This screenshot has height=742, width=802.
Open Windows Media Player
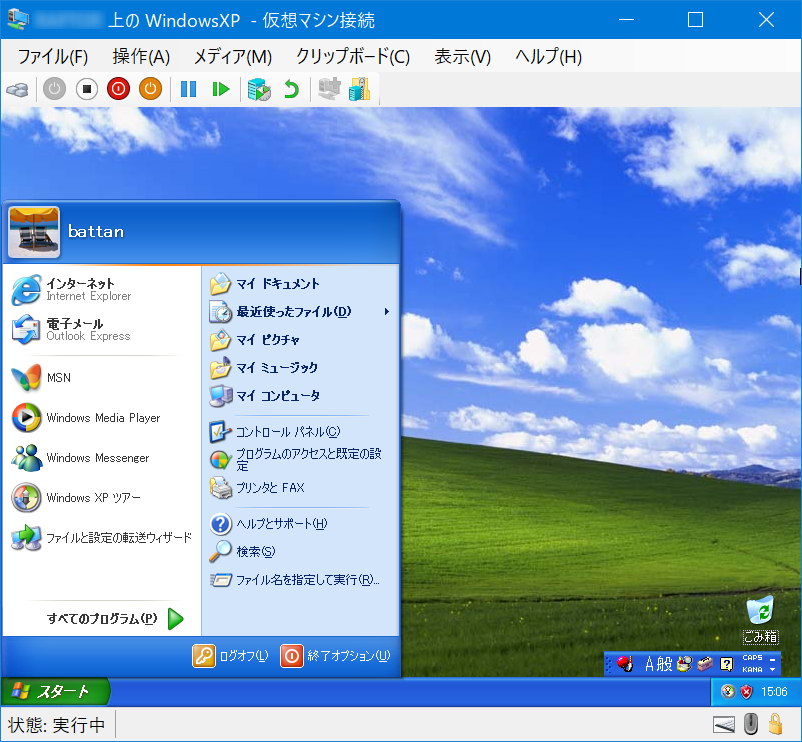102,418
